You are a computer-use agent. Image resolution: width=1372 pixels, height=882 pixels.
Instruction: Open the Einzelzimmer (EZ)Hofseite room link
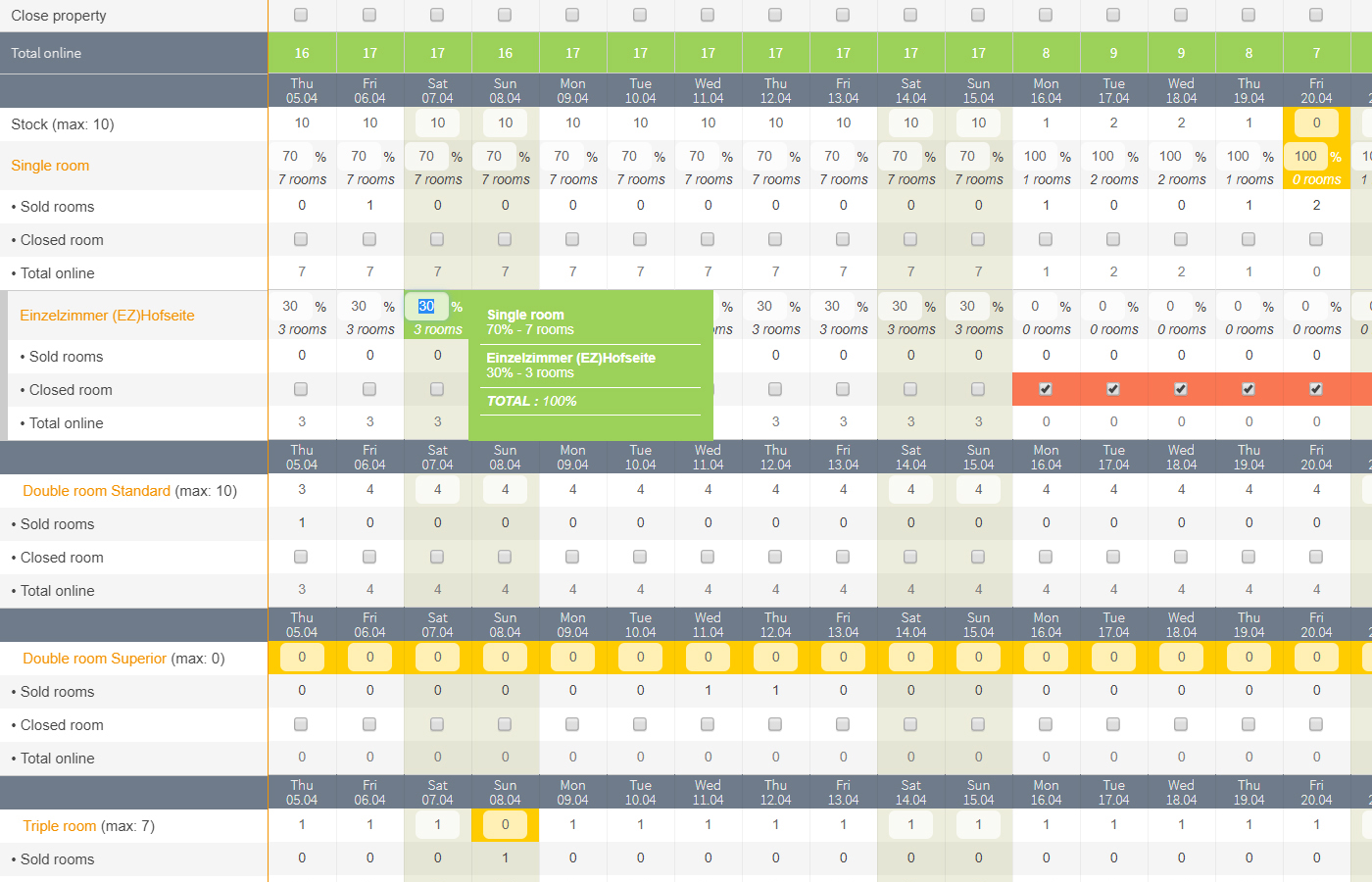(107, 316)
